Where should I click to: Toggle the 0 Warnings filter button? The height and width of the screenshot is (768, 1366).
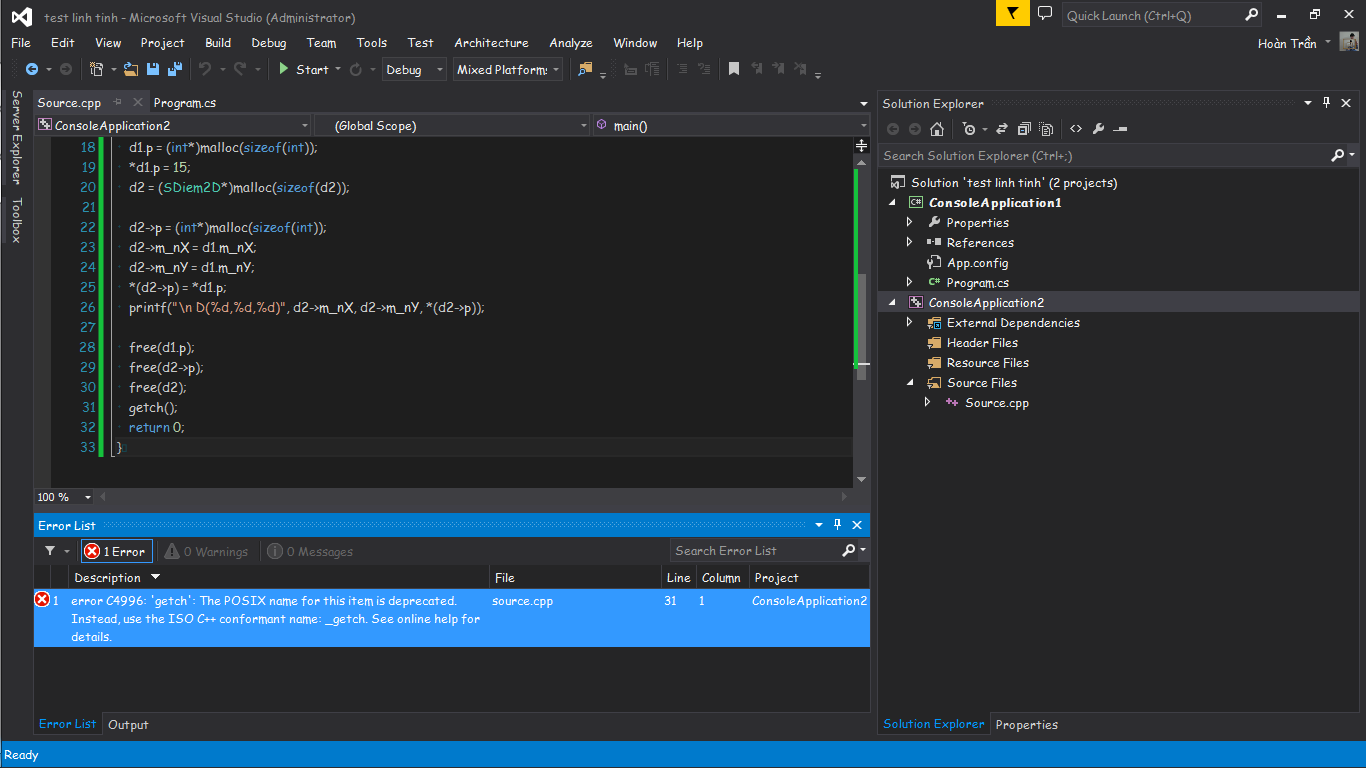(207, 551)
